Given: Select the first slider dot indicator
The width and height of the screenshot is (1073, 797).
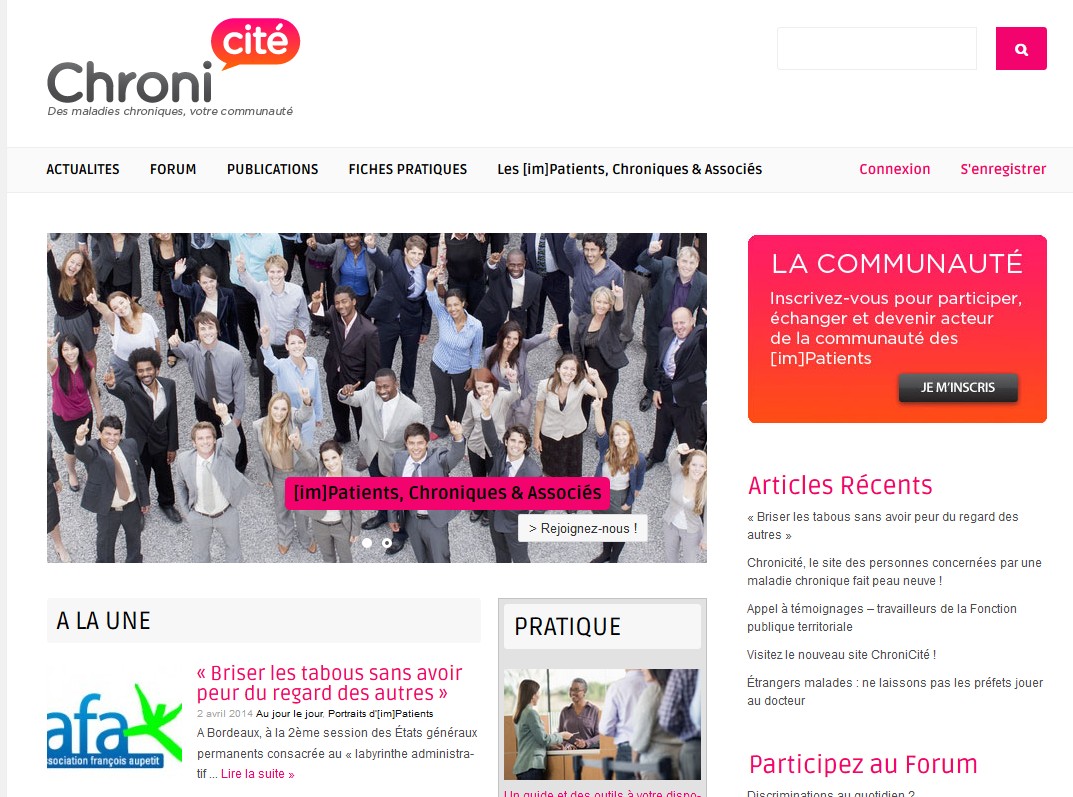Looking at the screenshot, I should 367,543.
